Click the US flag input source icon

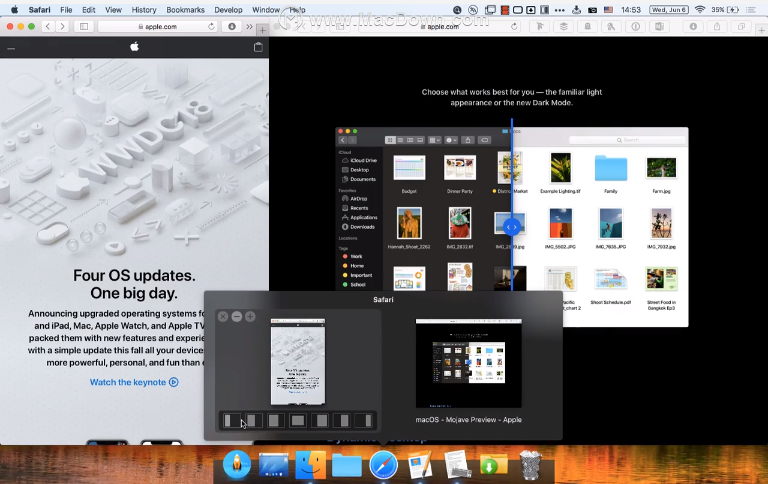pyautogui.click(x=608, y=10)
